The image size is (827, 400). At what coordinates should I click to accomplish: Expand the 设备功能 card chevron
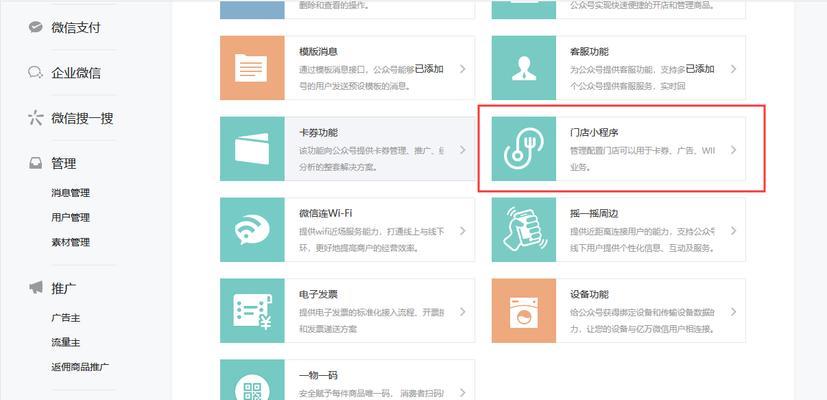tap(734, 311)
